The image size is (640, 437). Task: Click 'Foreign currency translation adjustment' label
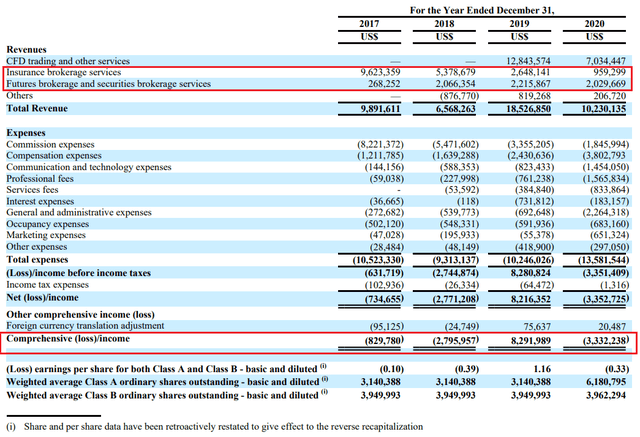pyautogui.click(x=85, y=326)
